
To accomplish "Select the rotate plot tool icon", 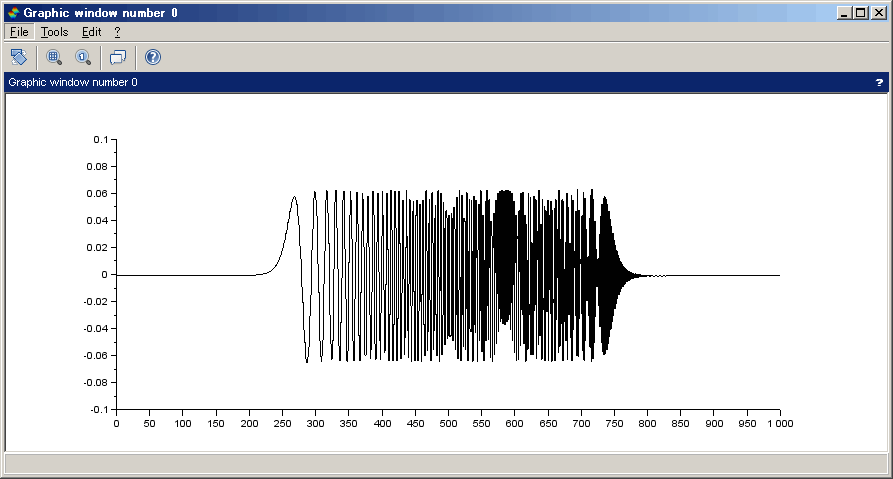I will 19,57.
